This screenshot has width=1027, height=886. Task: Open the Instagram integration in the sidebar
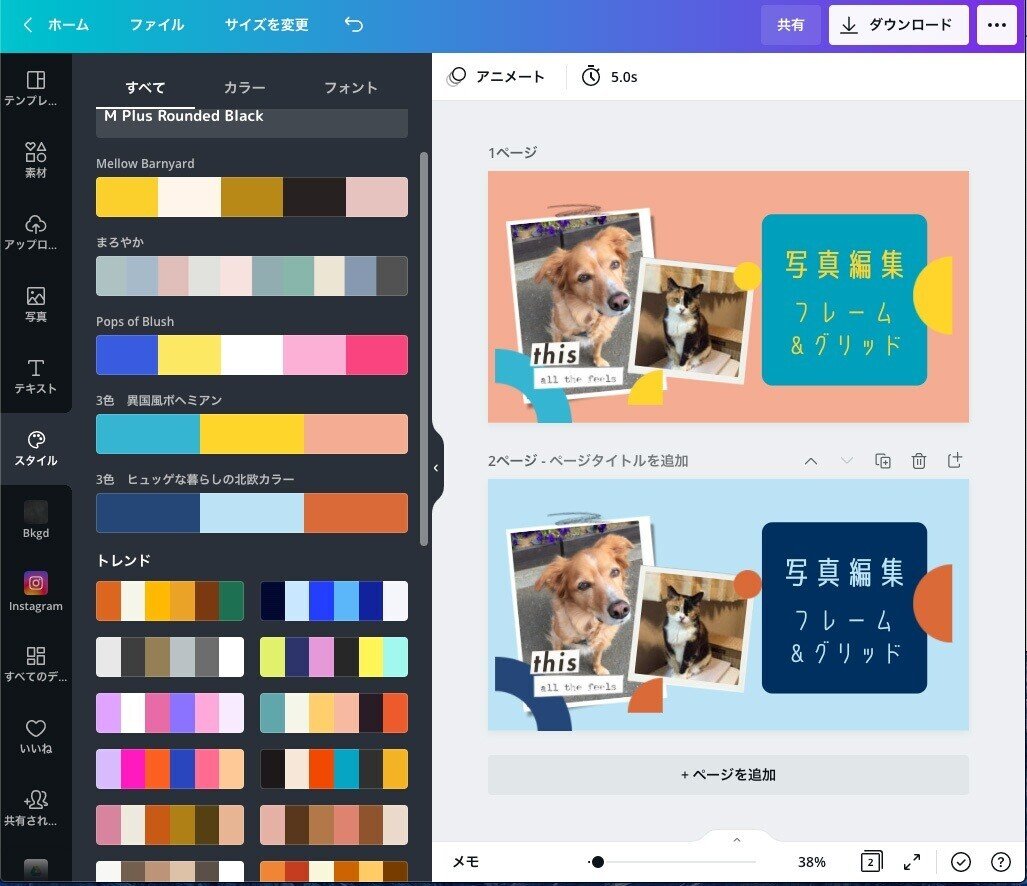[35, 590]
